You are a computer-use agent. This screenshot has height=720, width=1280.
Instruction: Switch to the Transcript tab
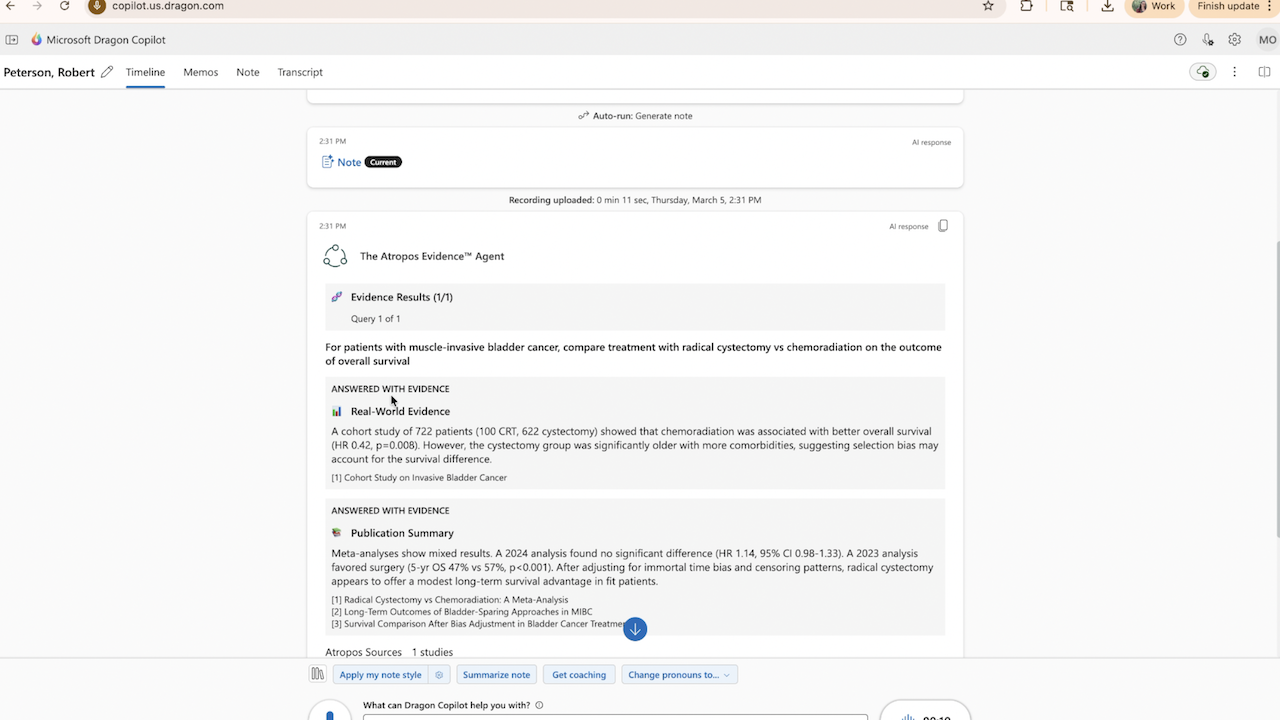[x=300, y=72]
